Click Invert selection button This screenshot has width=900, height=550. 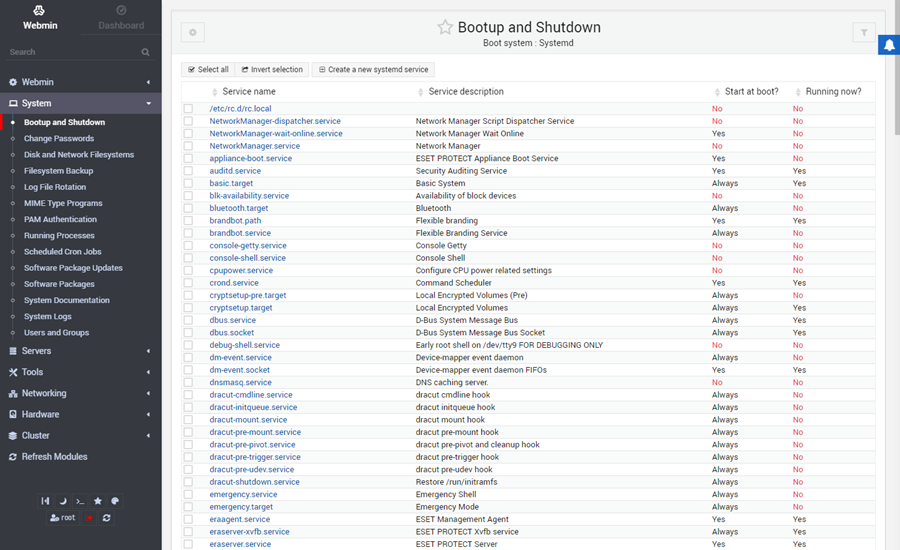click(272, 69)
